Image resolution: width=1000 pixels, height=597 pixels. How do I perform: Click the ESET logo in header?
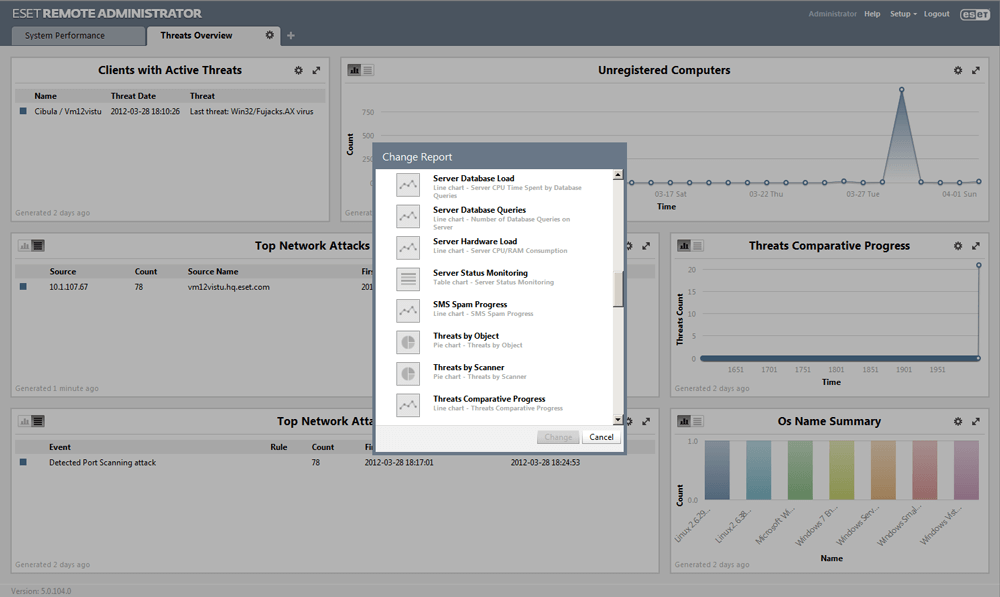point(974,14)
